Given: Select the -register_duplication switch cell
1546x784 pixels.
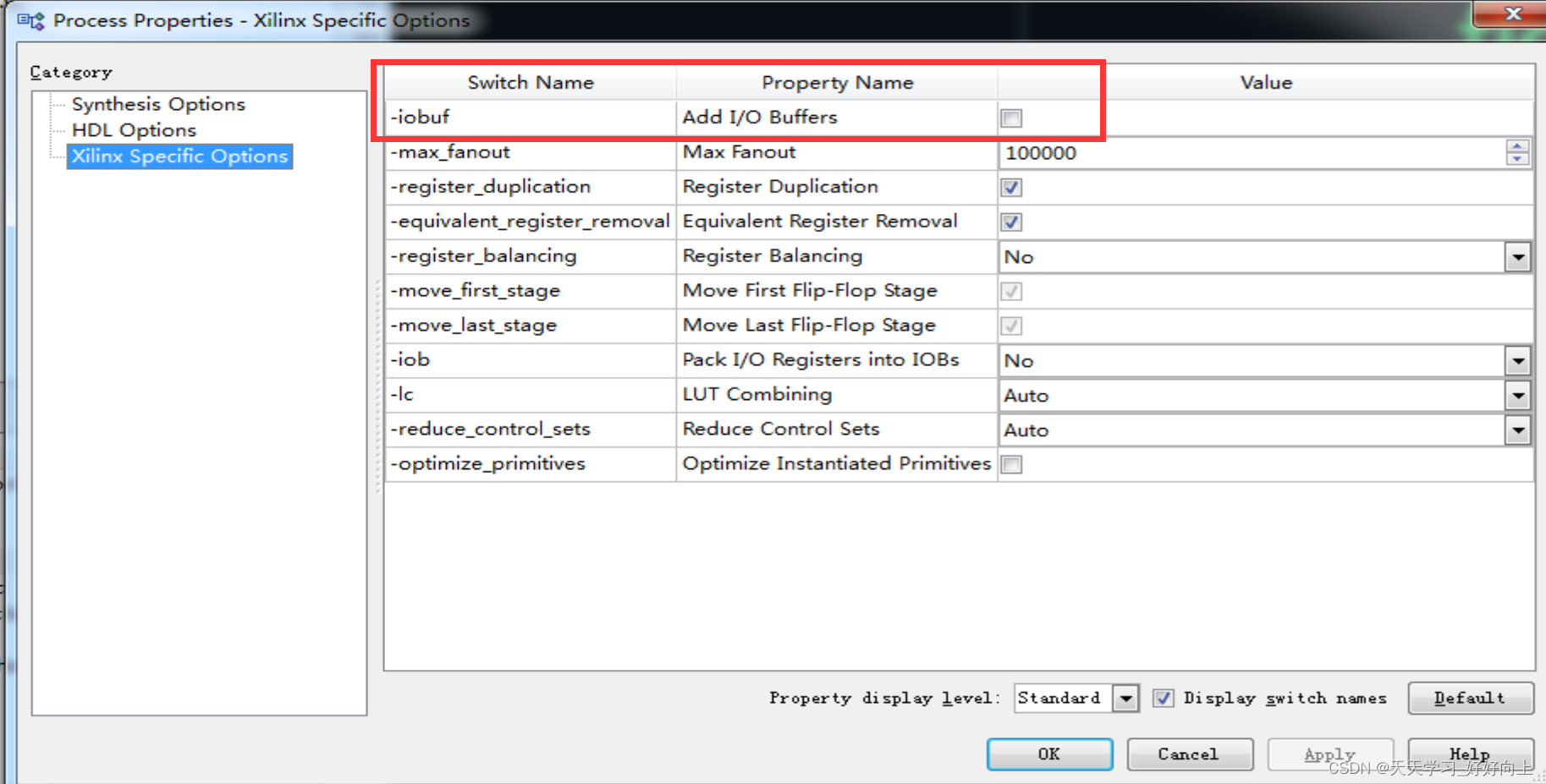Looking at the screenshot, I should point(531,187).
